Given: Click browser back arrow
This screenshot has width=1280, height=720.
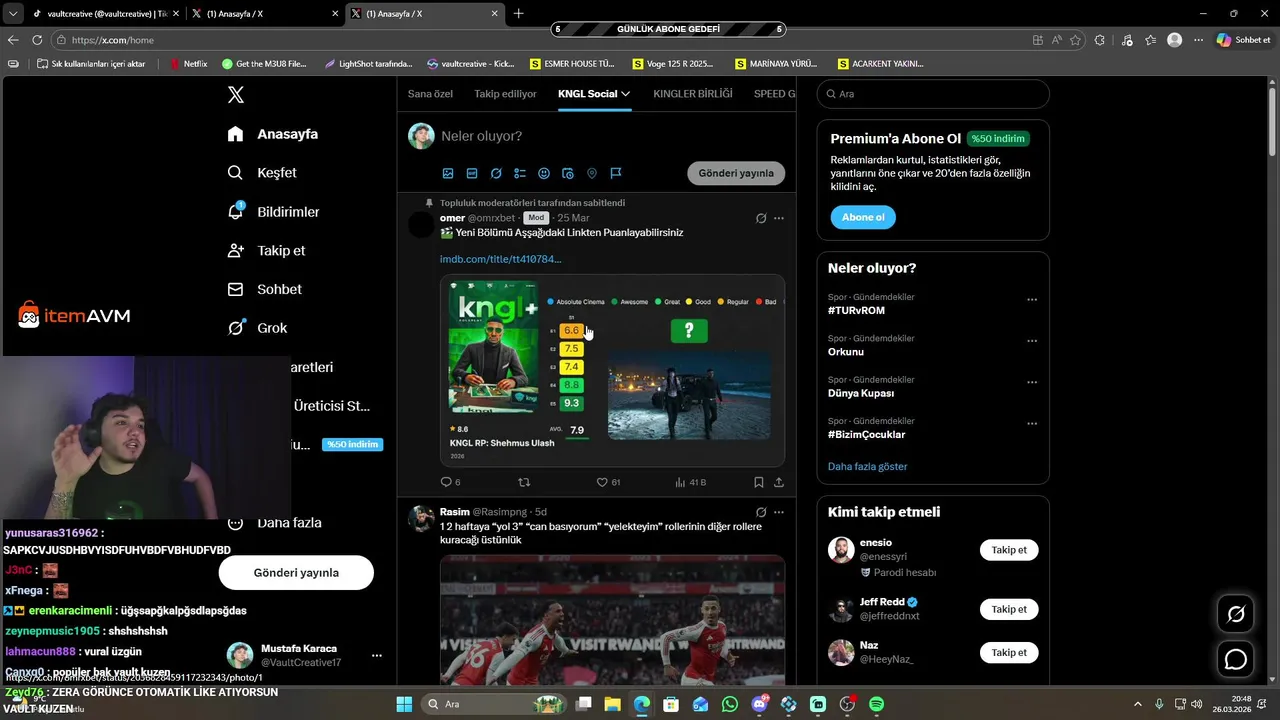Looking at the screenshot, I should pos(13,40).
